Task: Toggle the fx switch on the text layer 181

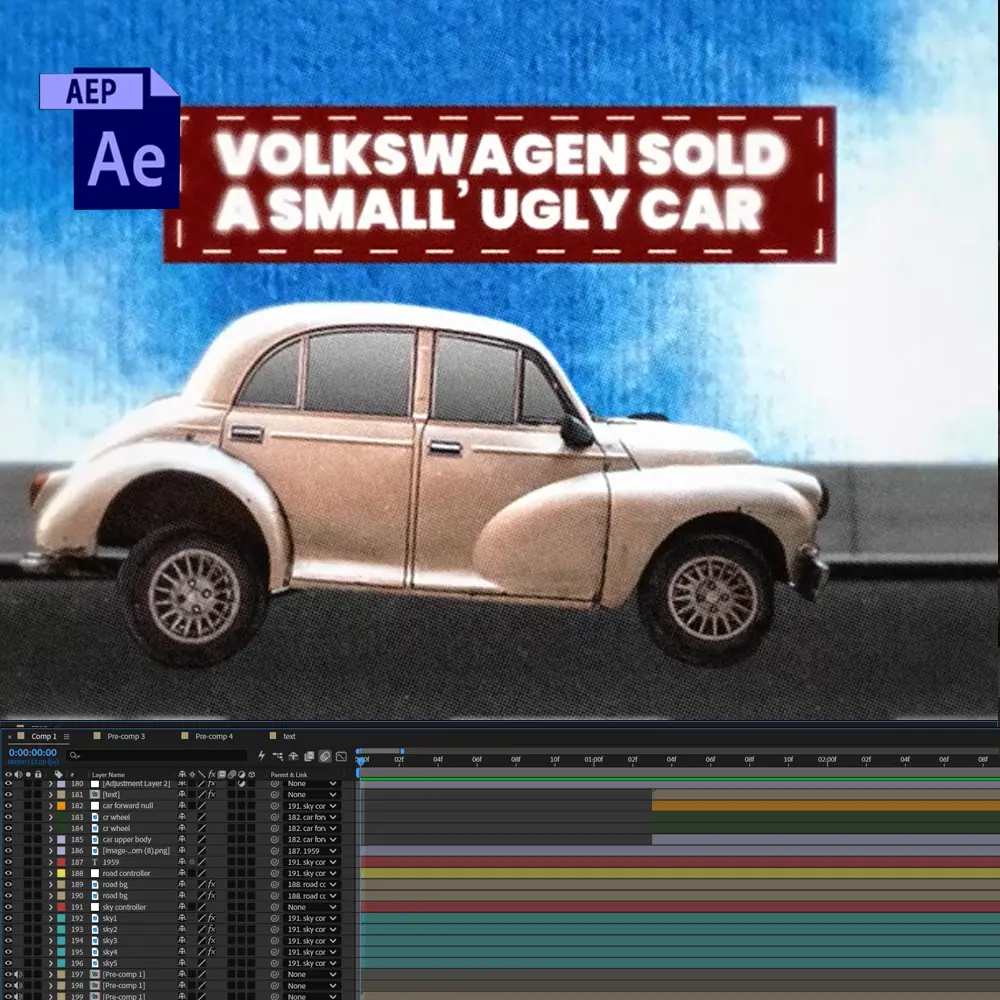Action: point(212,795)
